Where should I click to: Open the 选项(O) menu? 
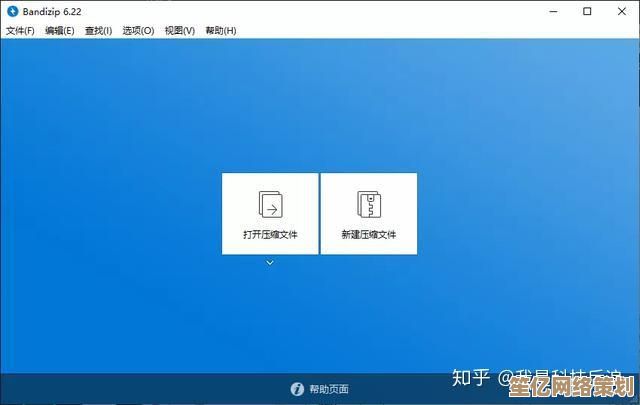pyautogui.click(x=138, y=31)
